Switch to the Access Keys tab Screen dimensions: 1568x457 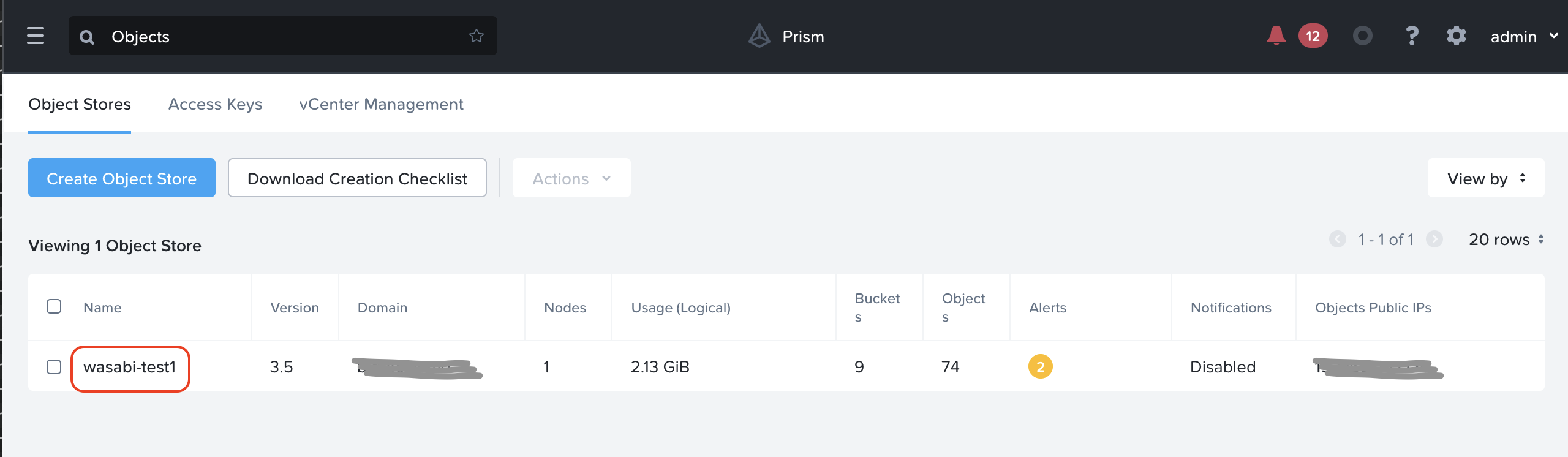pyautogui.click(x=215, y=104)
